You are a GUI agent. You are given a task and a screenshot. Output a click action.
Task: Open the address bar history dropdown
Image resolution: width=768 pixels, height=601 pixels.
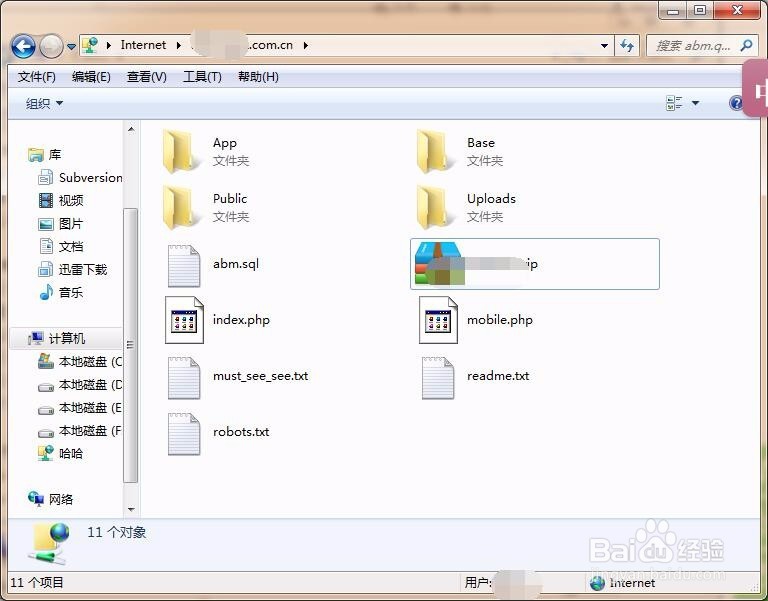pyautogui.click(x=604, y=46)
